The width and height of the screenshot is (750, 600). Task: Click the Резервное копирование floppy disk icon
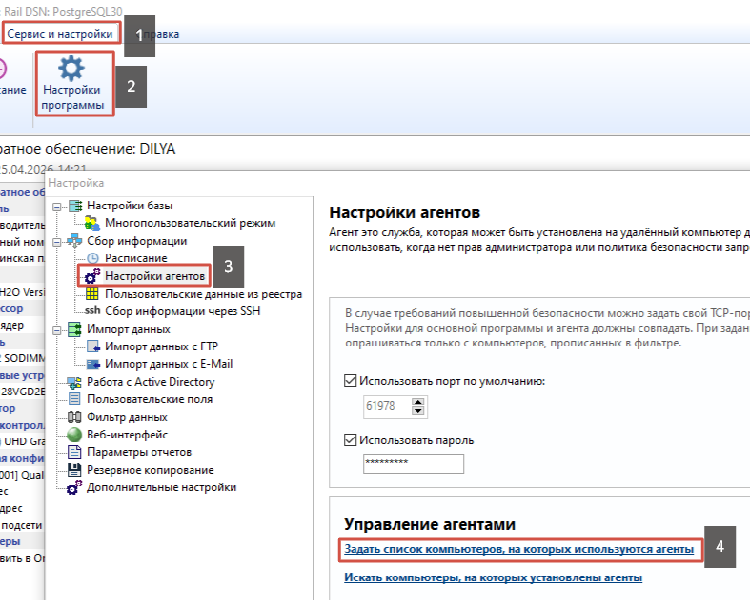pos(75,470)
